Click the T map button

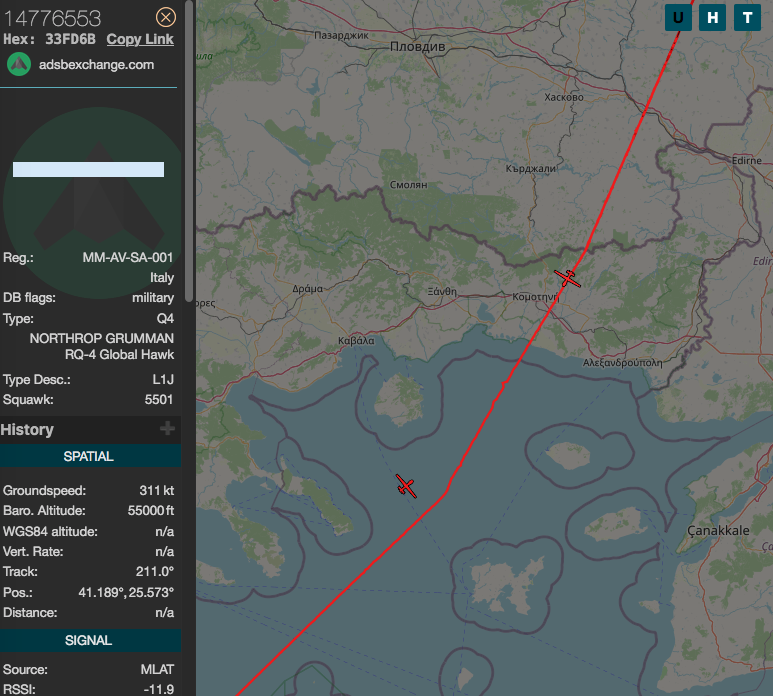(x=747, y=18)
